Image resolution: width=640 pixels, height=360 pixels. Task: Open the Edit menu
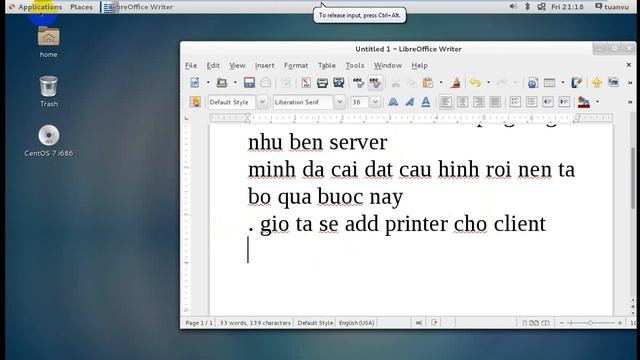[213, 65]
